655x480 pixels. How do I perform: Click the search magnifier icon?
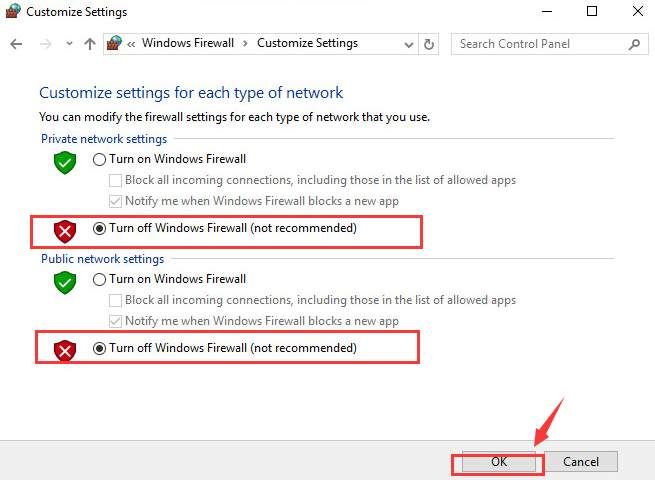(634, 44)
